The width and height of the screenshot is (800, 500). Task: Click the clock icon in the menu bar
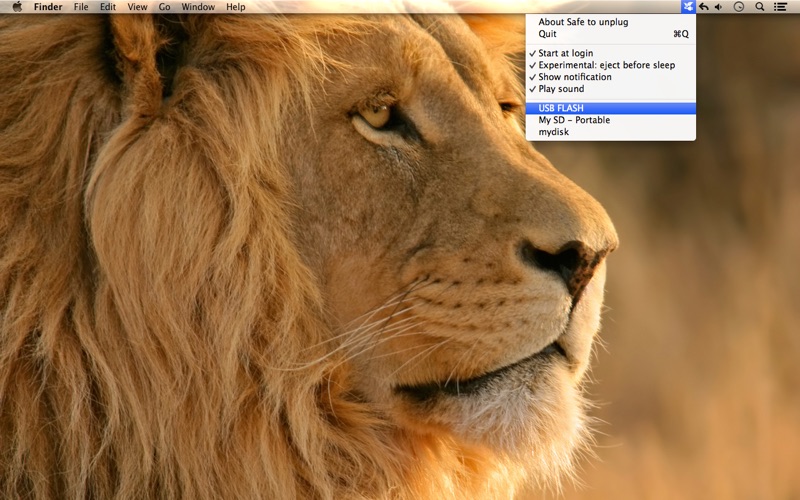(x=739, y=7)
